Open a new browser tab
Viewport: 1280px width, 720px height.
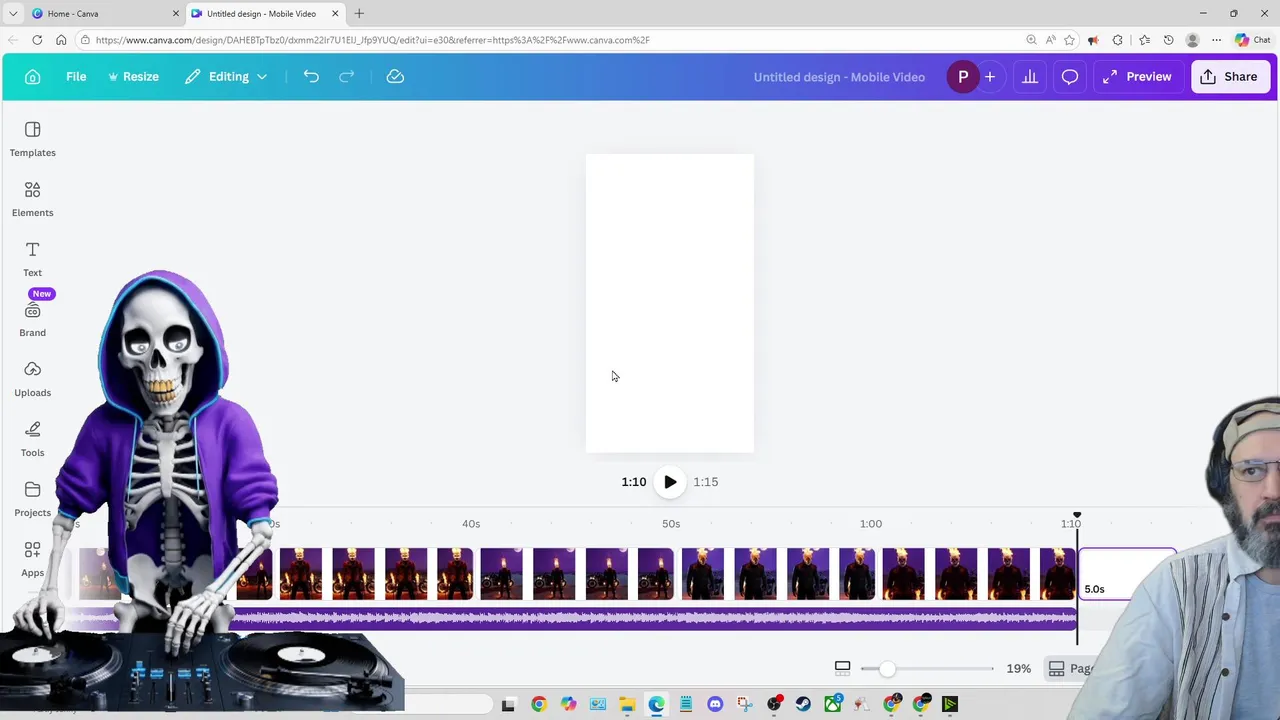(x=359, y=14)
